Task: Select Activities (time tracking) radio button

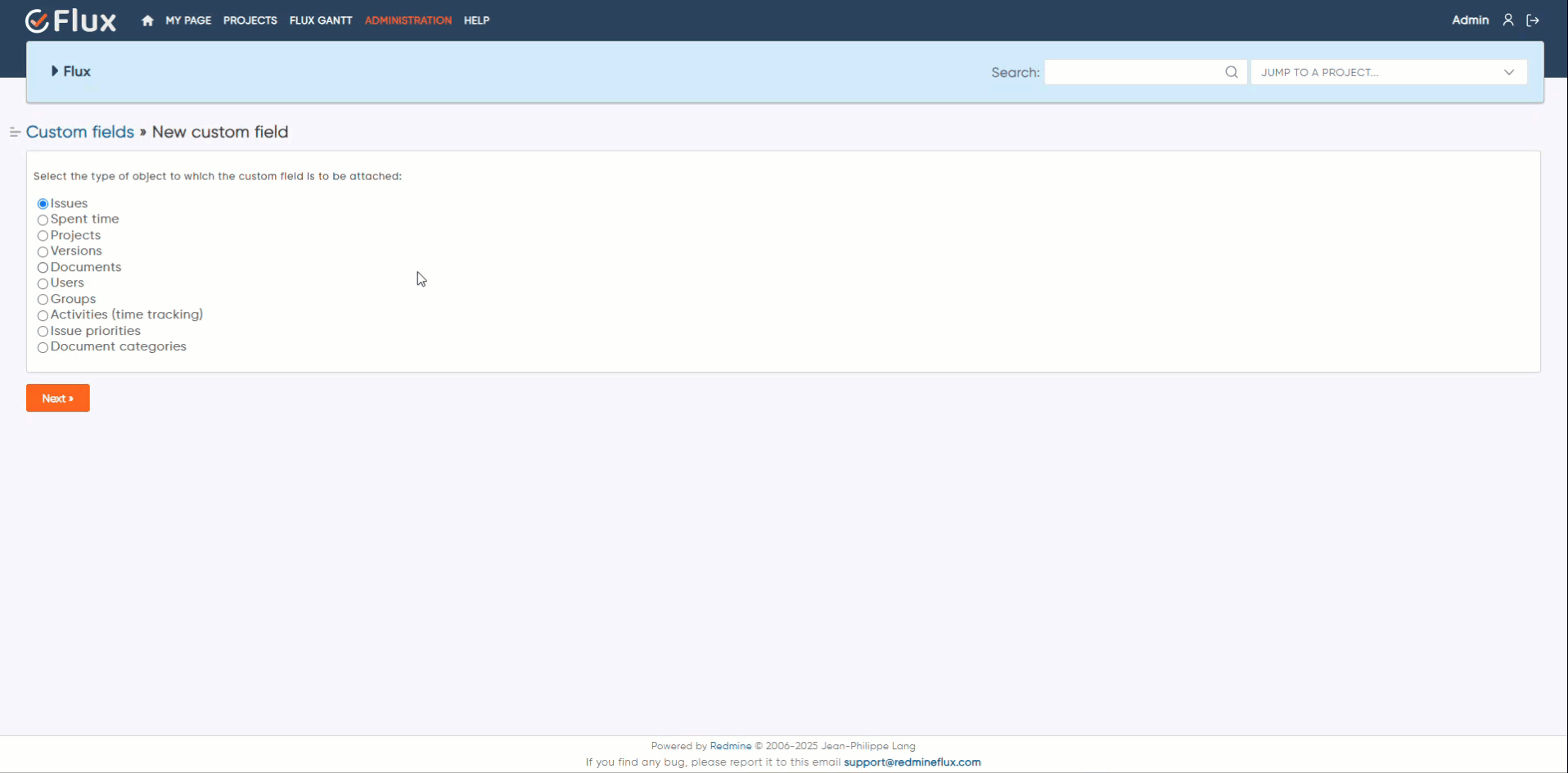Action: click(x=43, y=315)
